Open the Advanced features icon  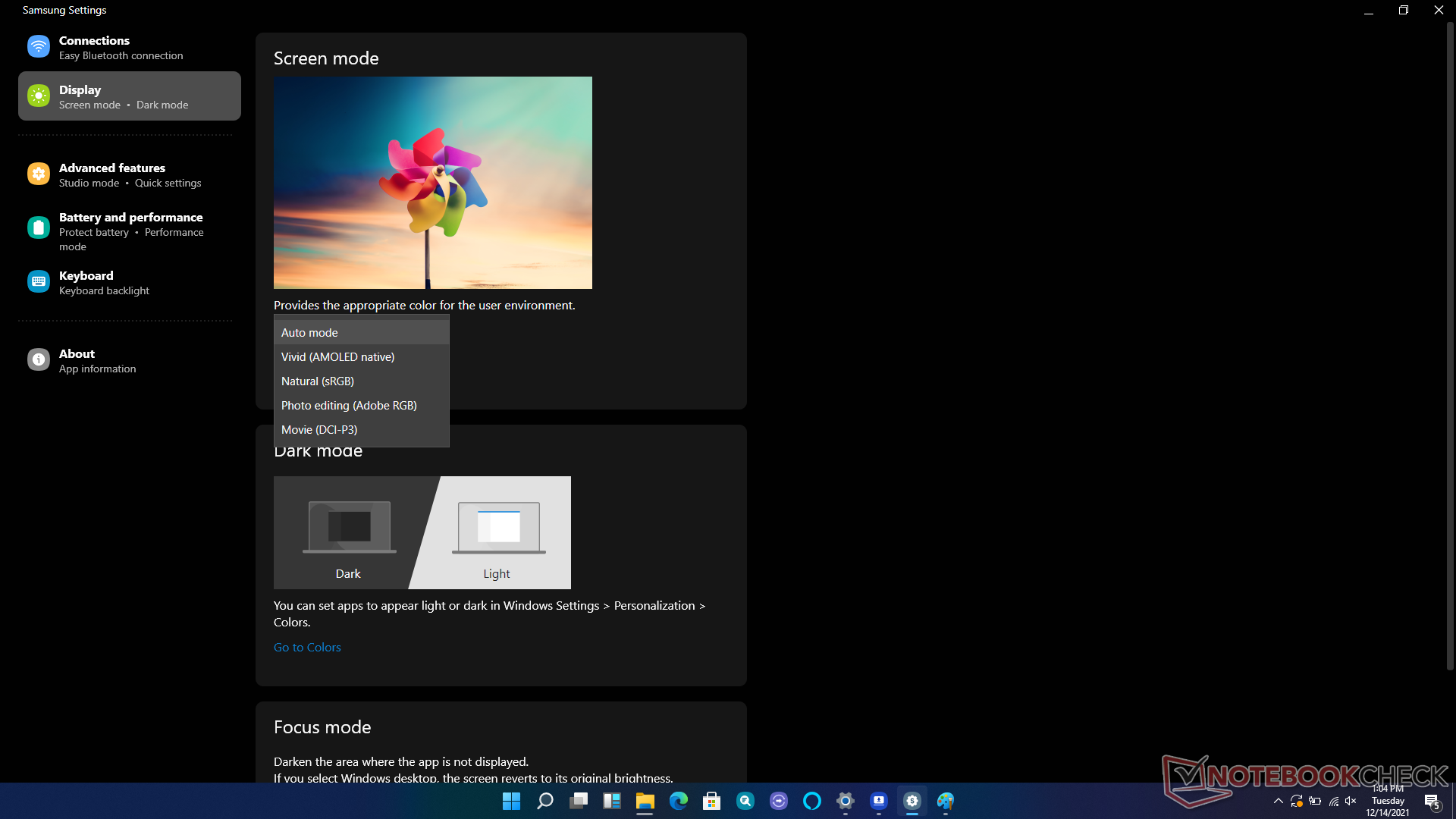click(39, 174)
